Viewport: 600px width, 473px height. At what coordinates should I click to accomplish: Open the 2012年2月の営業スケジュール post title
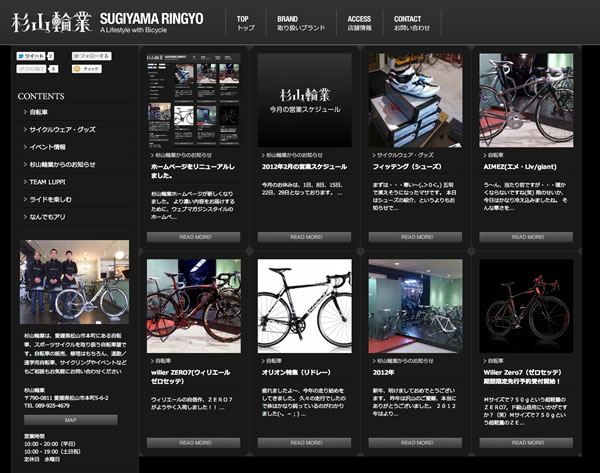pyautogui.click(x=304, y=166)
